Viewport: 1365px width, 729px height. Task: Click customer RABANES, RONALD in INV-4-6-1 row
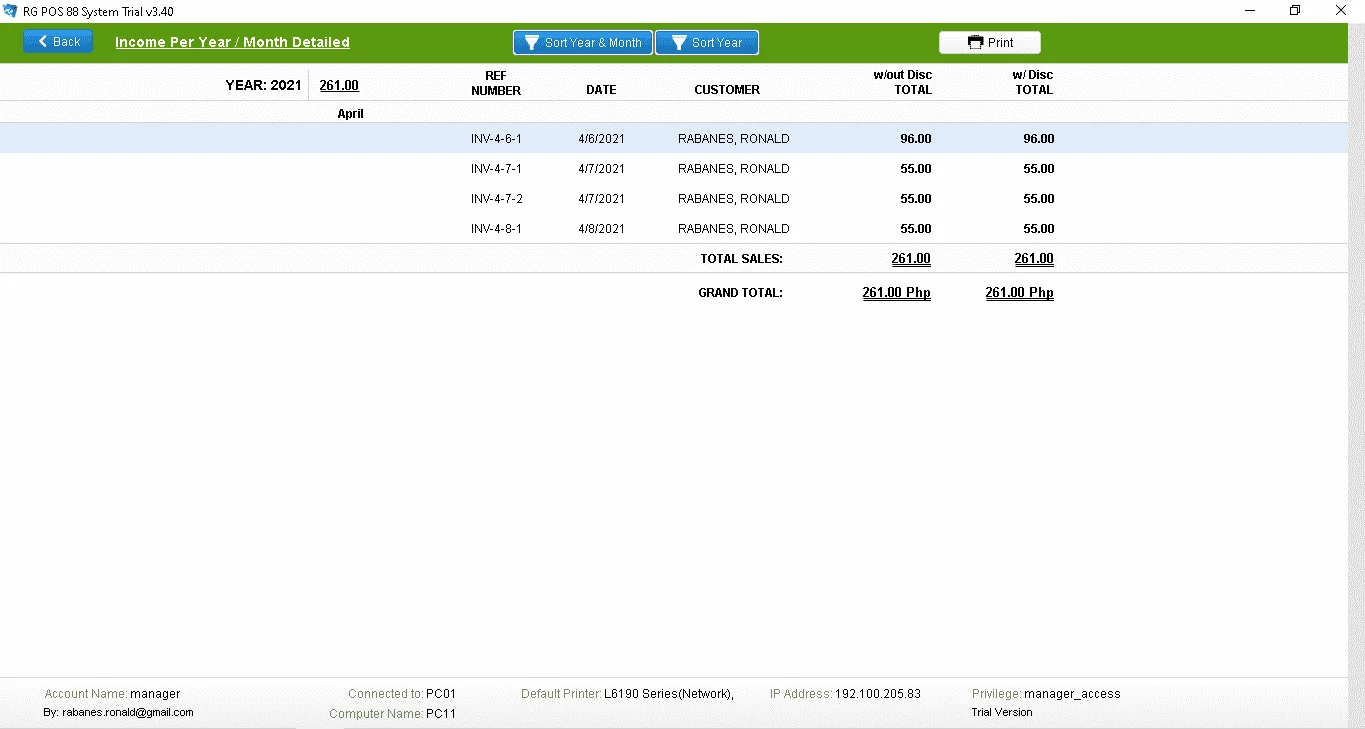(x=734, y=139)
